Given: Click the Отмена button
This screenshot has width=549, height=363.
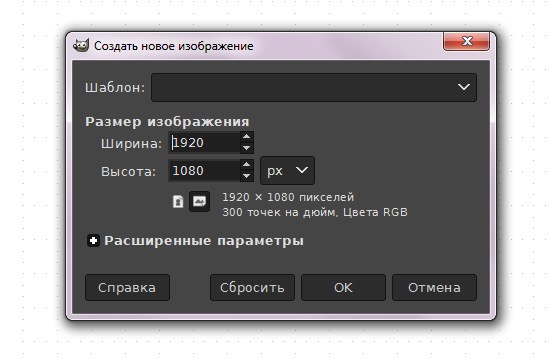Looking at the screenshot, I should click(434, 287).
